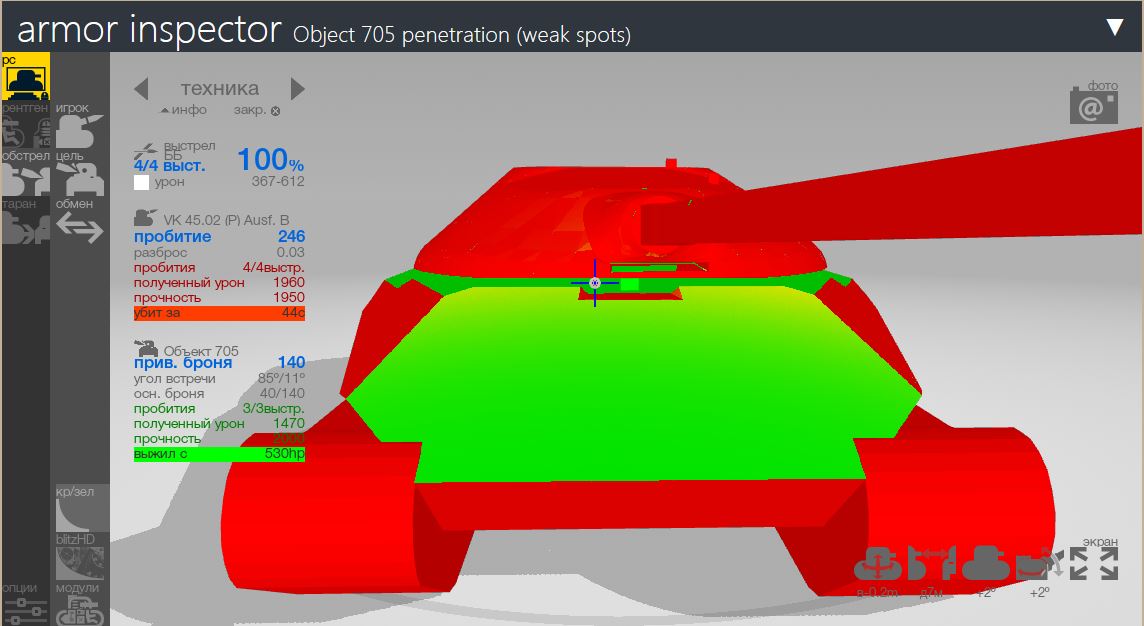Close panel with закр. button
Viewport: 1144px width, 626px height.
[x=257, y=110]
